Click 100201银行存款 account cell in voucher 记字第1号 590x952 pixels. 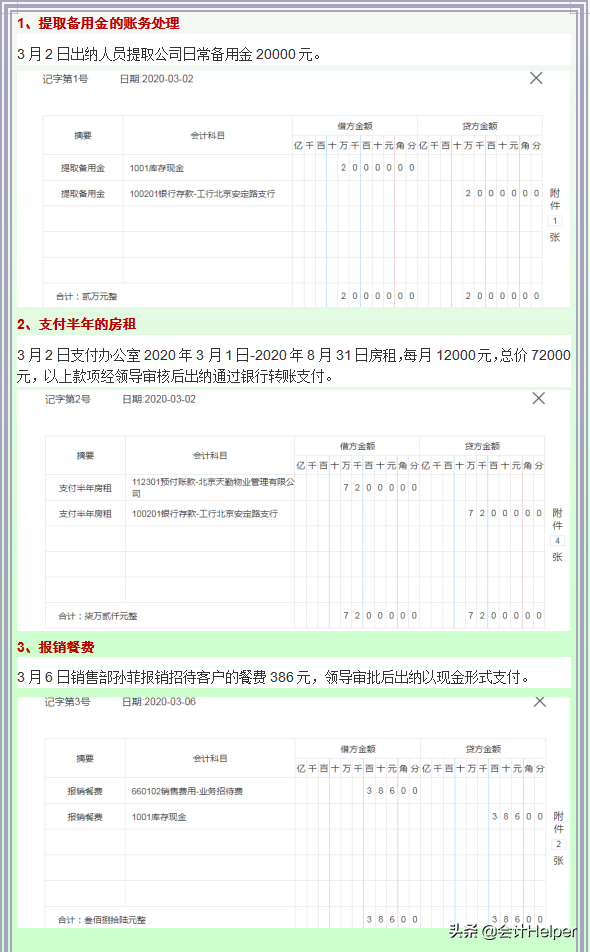click(x=208, y=194)
